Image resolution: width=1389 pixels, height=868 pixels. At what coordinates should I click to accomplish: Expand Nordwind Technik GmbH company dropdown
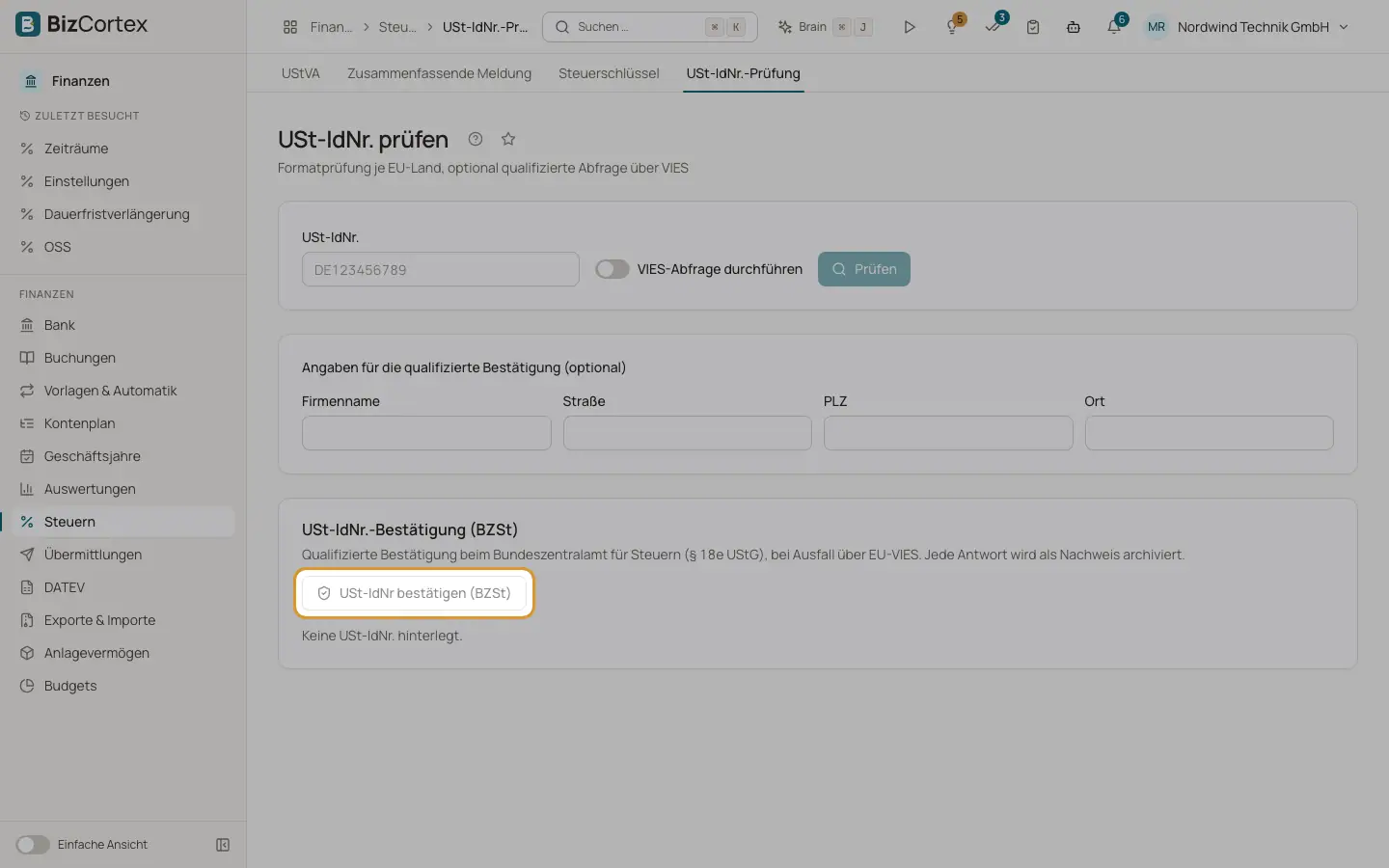[1246, 27]
